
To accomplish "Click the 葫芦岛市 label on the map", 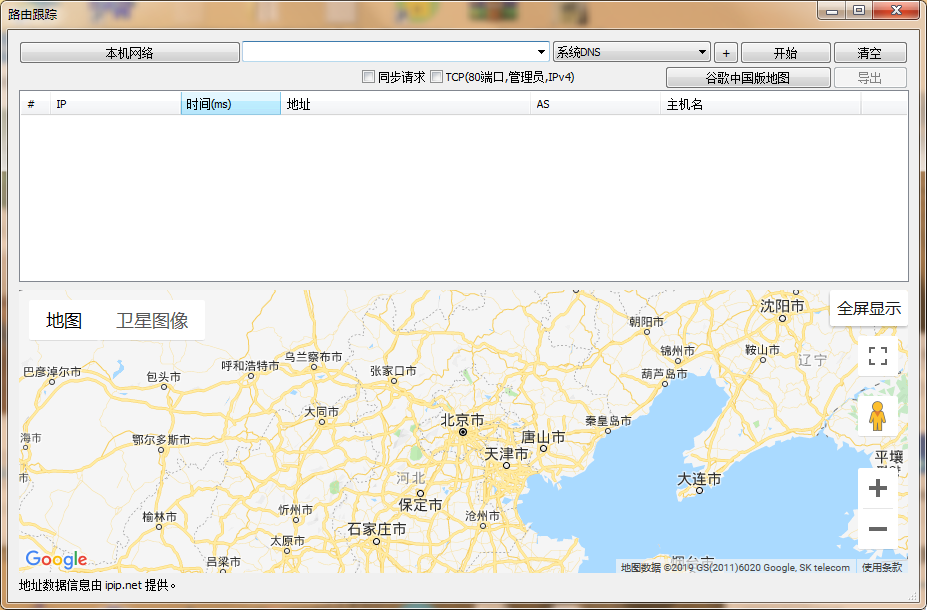I will click(665, 374).
